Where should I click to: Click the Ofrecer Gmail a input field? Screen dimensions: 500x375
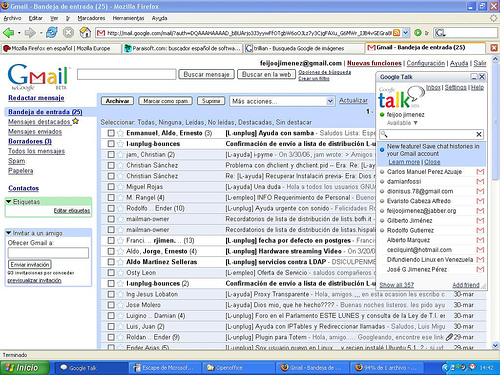pyautogui.click(x=48, y=253)
